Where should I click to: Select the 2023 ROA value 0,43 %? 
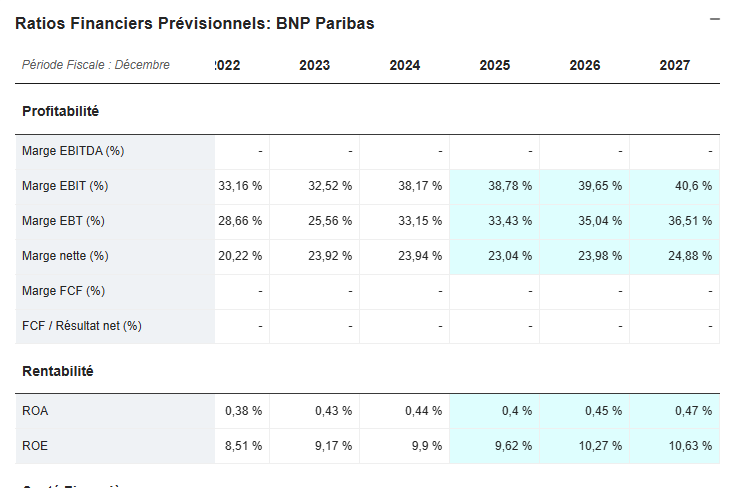(x=332, y=411)
